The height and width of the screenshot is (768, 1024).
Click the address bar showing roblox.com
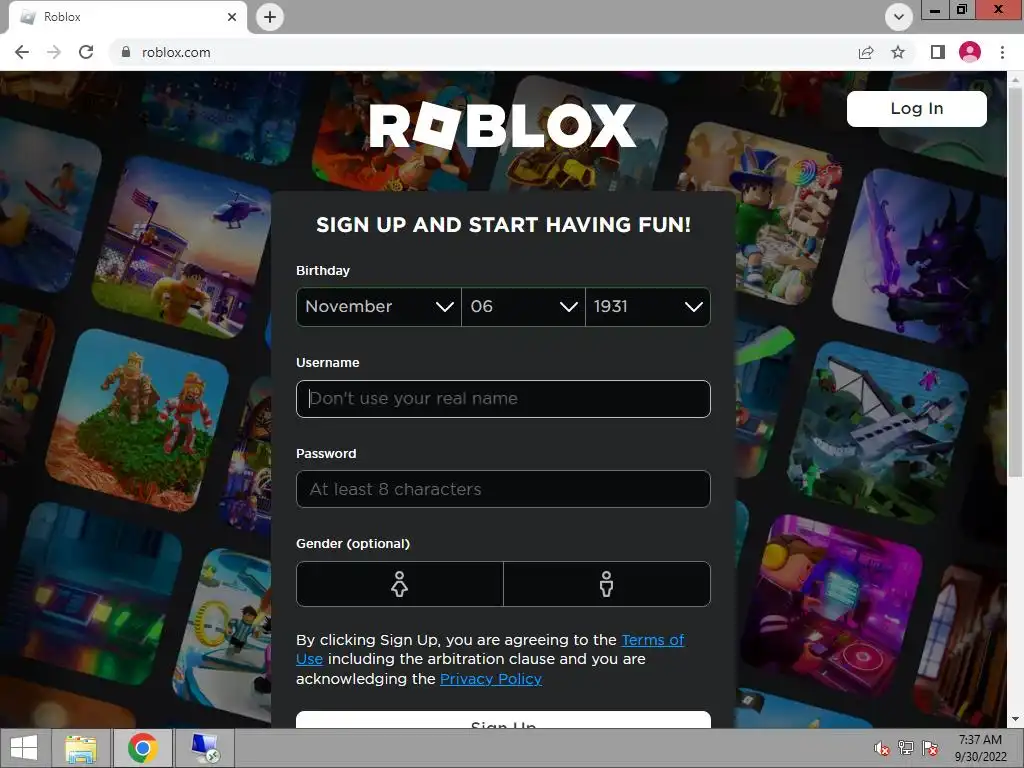click(x=482, y=52)
